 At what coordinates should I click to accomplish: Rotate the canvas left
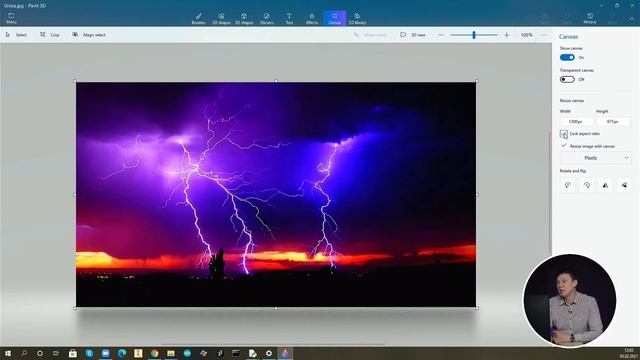tap(568, 185)
